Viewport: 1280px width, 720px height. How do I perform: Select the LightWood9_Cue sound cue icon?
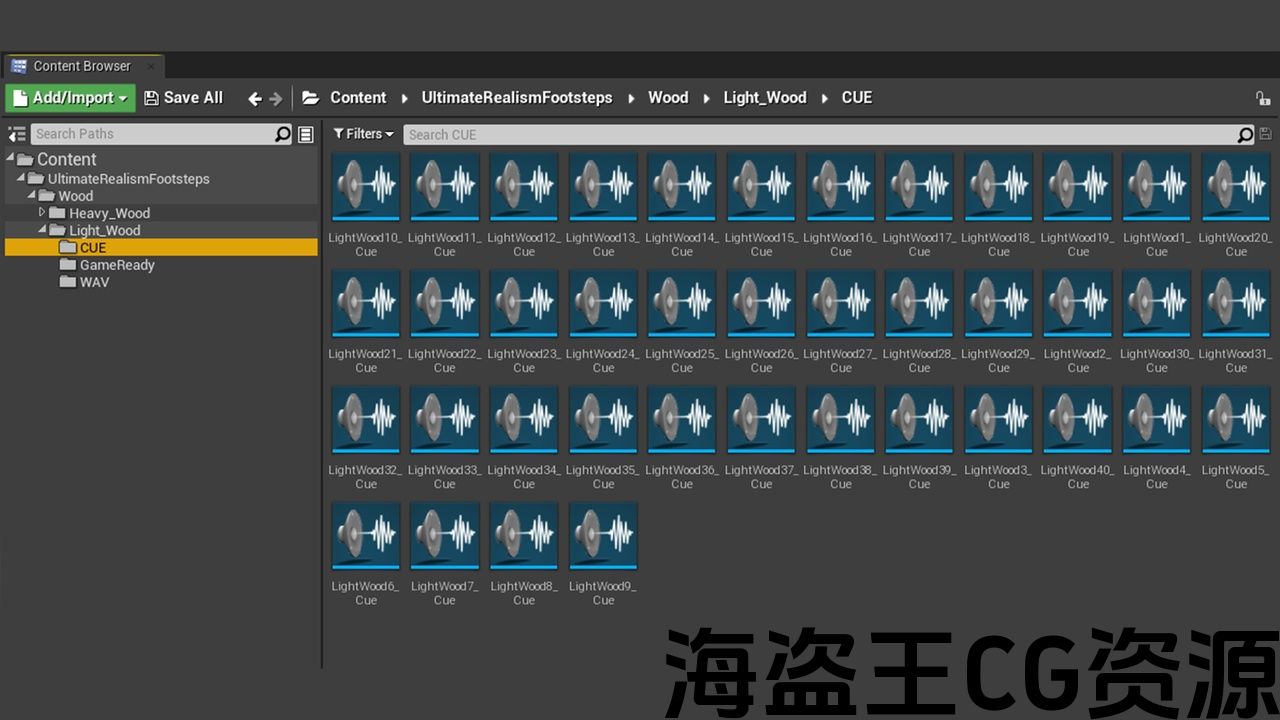pyautogui.click(x=603, y=535)
